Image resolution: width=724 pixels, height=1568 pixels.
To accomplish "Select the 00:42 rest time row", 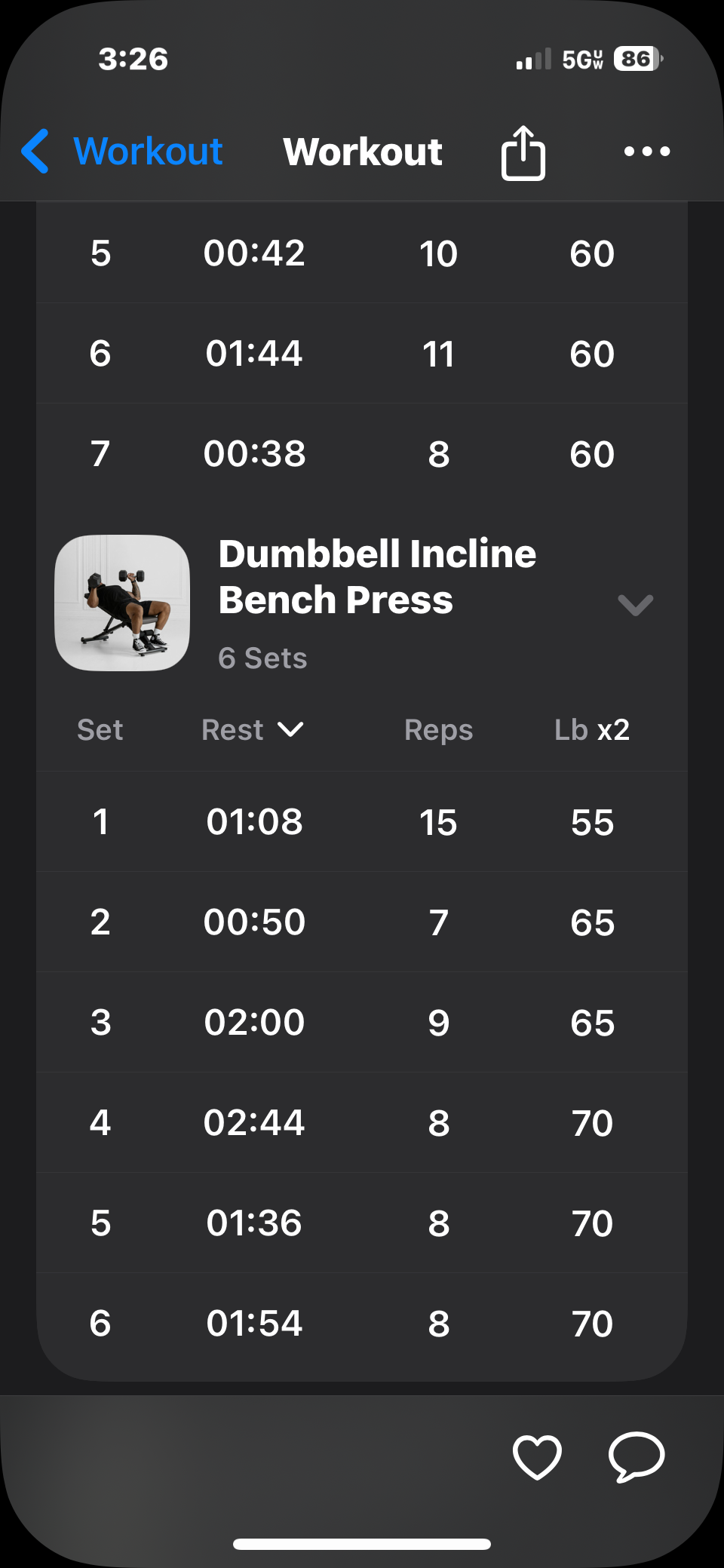I will (254, 253).
